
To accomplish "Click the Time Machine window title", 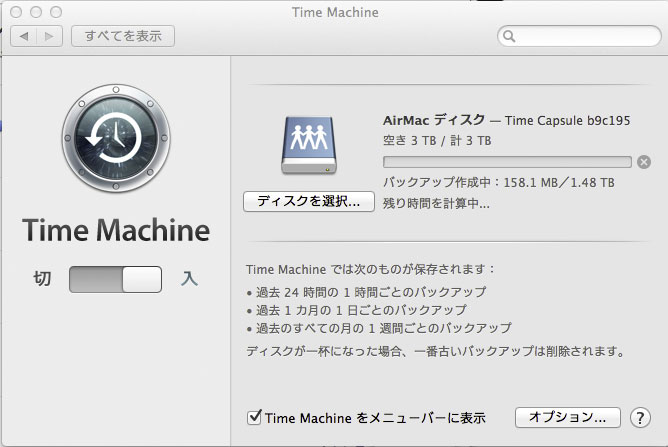I will coord(335,12).
